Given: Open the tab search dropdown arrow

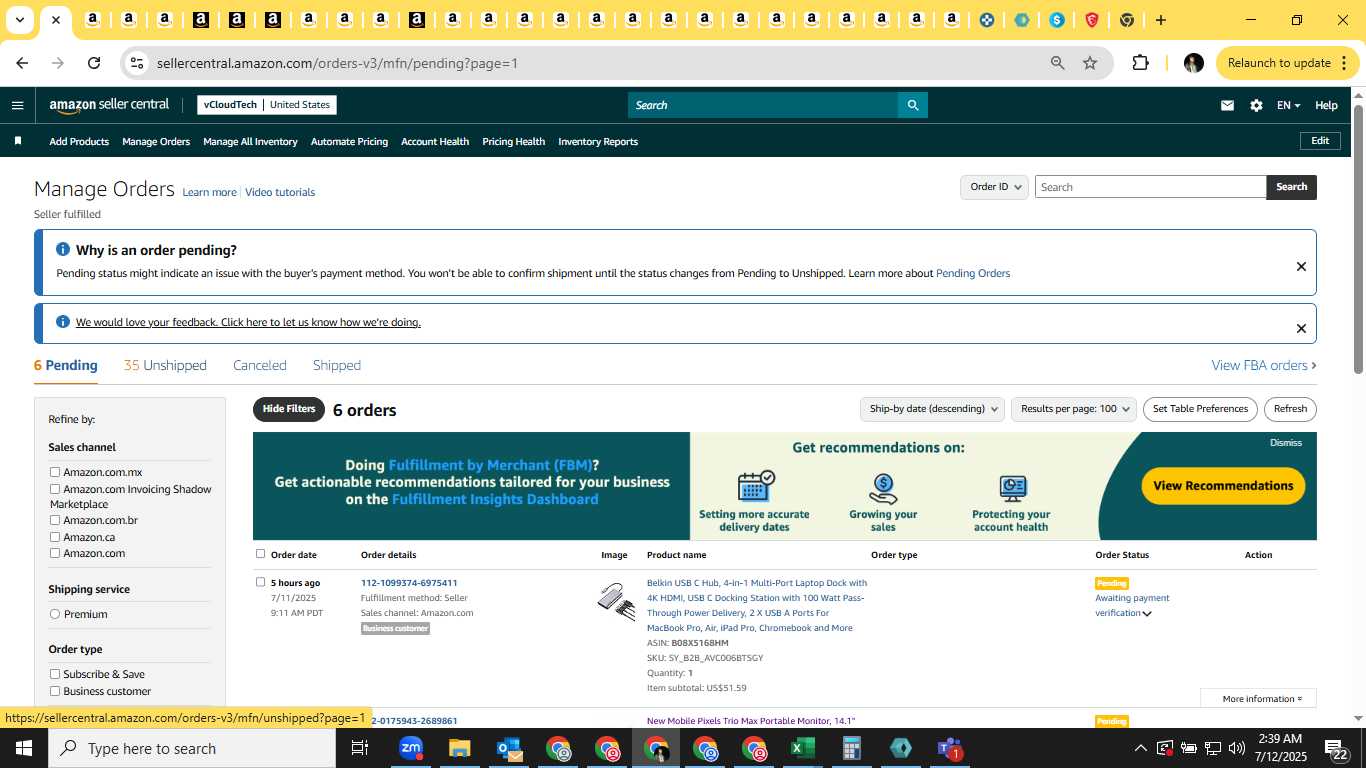Looking at the screenshot, I should (19, 20).
